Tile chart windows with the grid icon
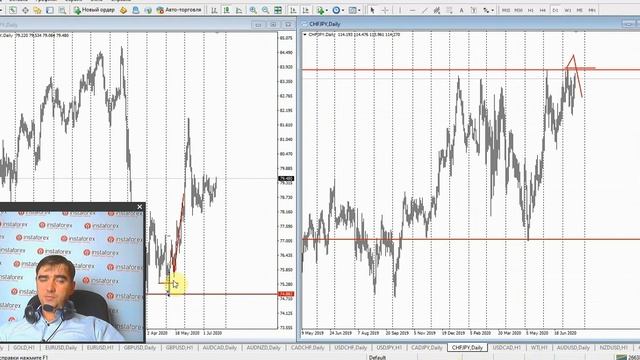 pos(278,10)
